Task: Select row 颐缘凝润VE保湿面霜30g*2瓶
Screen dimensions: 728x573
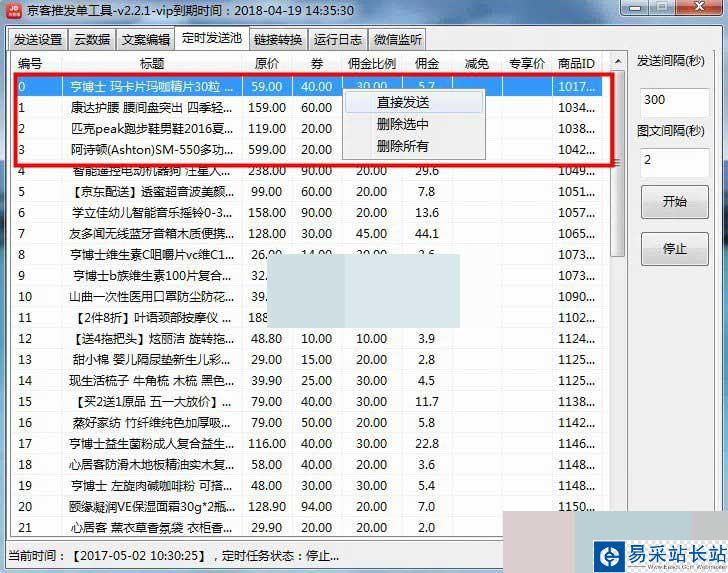Action: (309, 507)
